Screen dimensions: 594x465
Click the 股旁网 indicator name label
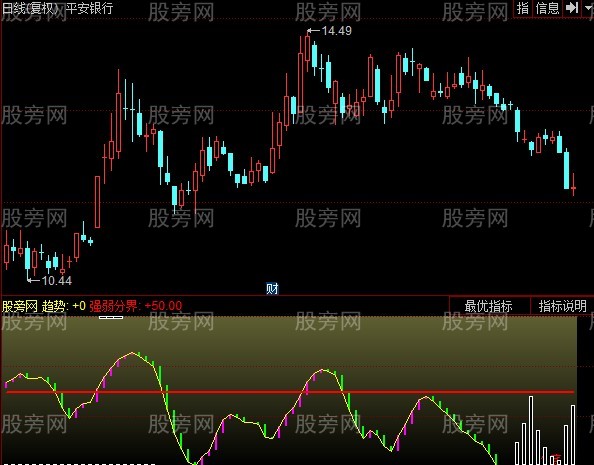point(20,306)
